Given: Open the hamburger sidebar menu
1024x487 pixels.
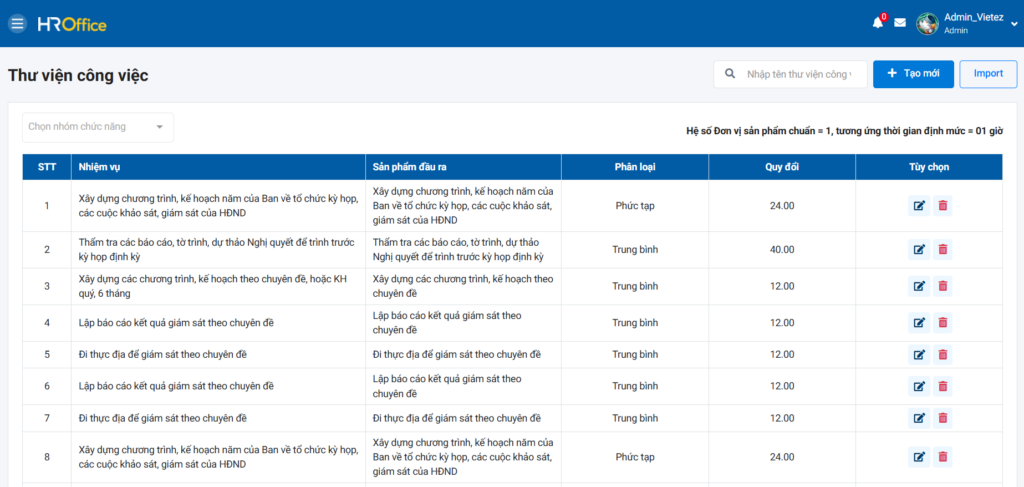Looking at the screenshot, I should click(x=17, y=23).
